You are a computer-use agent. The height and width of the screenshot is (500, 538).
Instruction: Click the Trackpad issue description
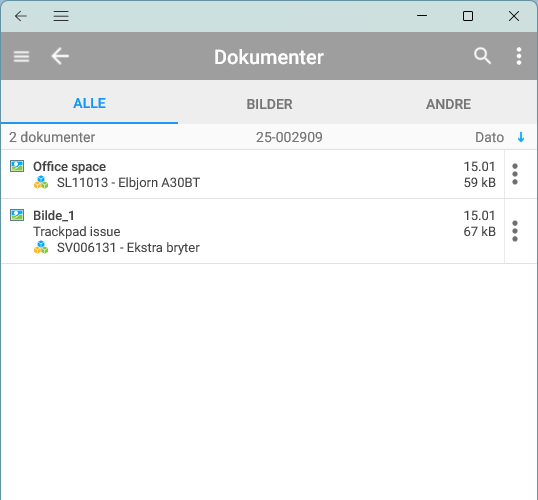tap(77, 232)
